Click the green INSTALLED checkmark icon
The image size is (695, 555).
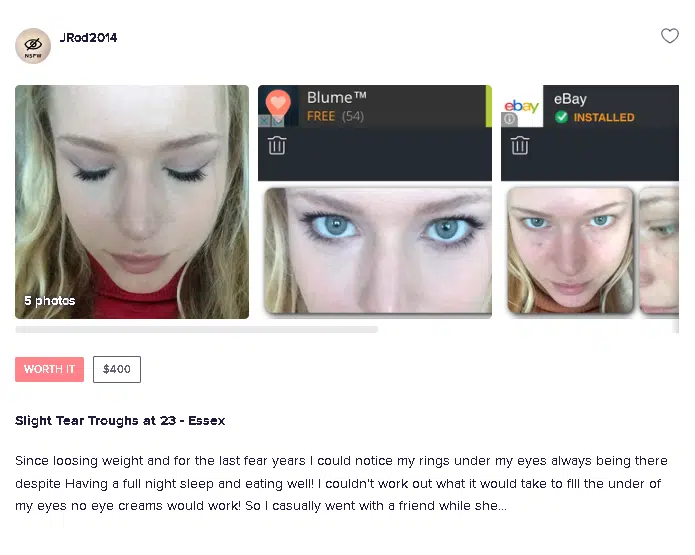click(561, 117)
